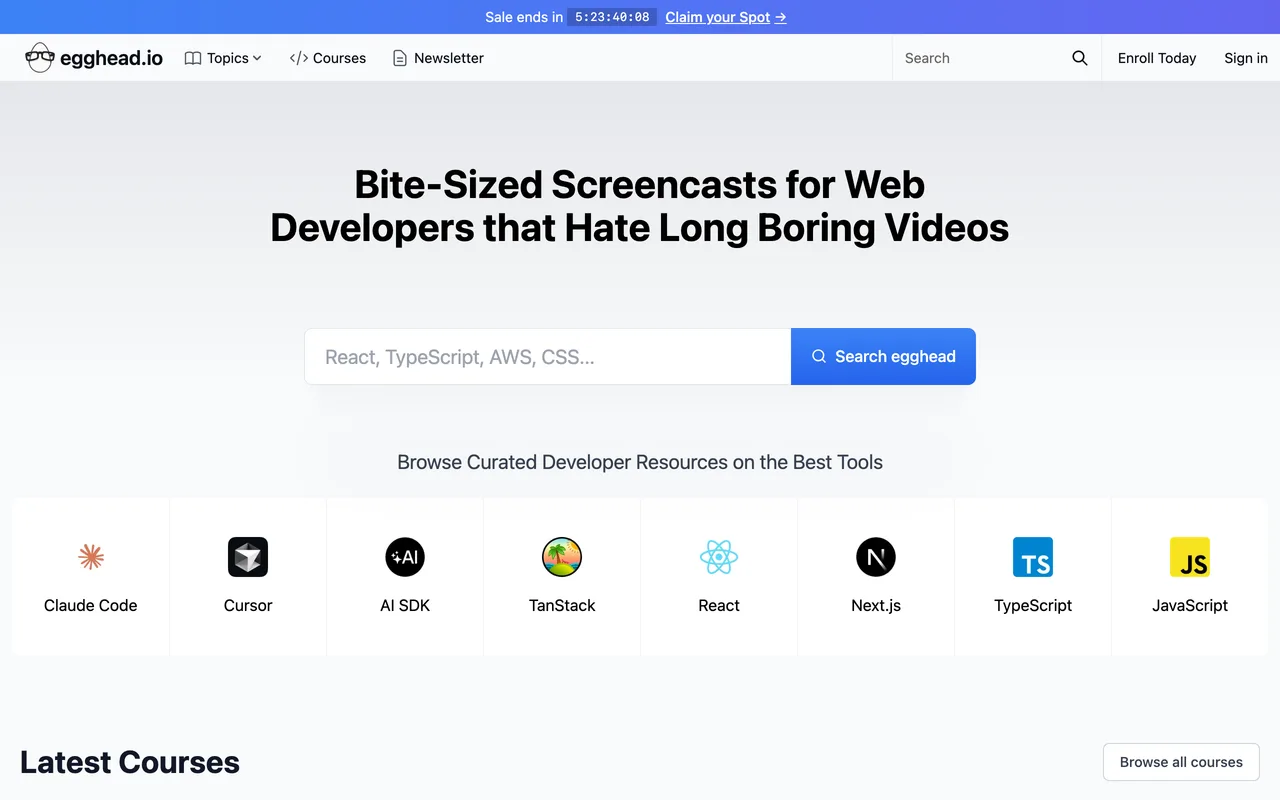Click the code brackets icon beside Courses
Image resolution: width=1280 pixels, height=800 pixels.
[x=298, y=58]
